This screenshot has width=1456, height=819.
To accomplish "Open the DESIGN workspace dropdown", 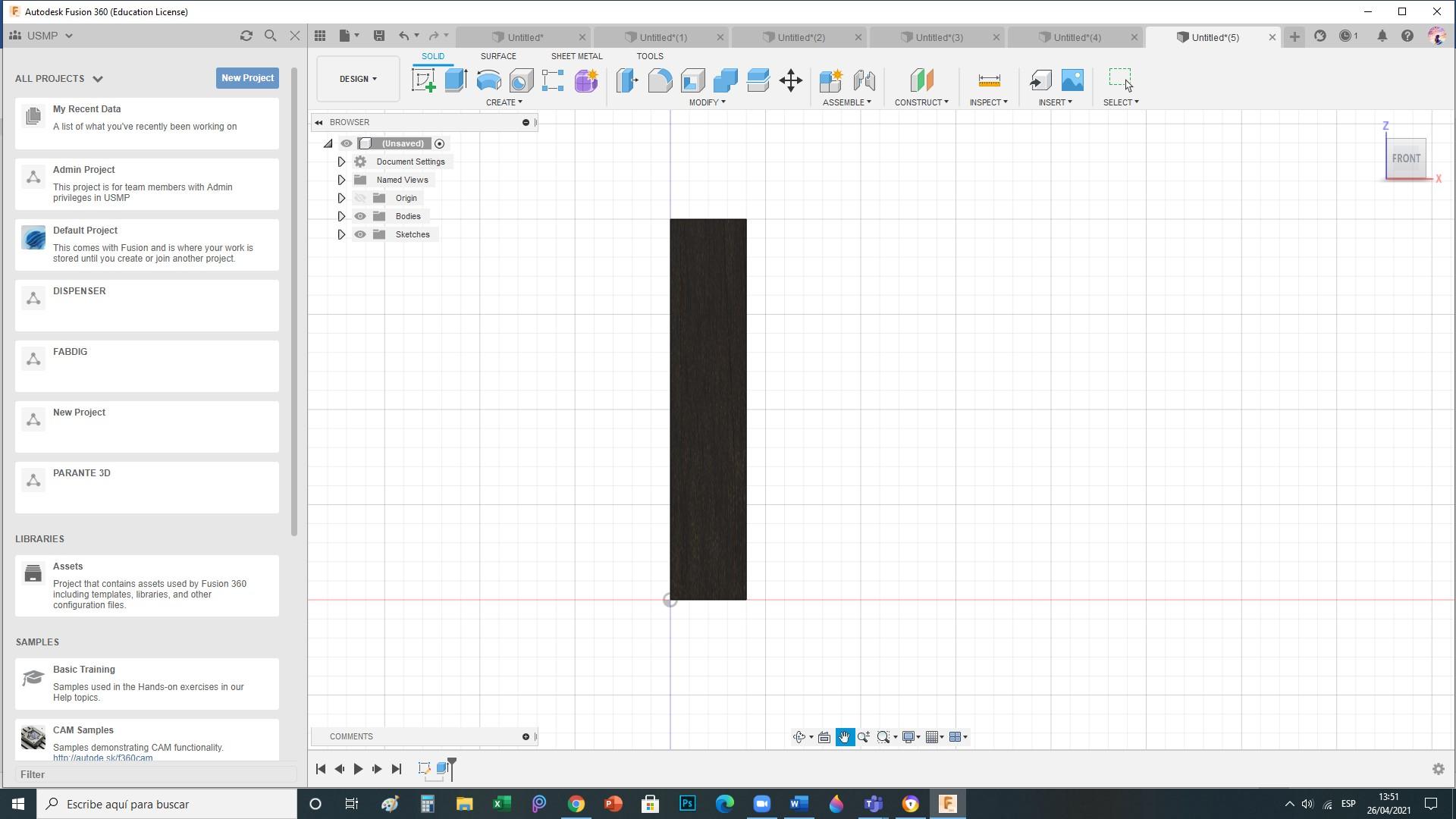I will pos(358,79).
